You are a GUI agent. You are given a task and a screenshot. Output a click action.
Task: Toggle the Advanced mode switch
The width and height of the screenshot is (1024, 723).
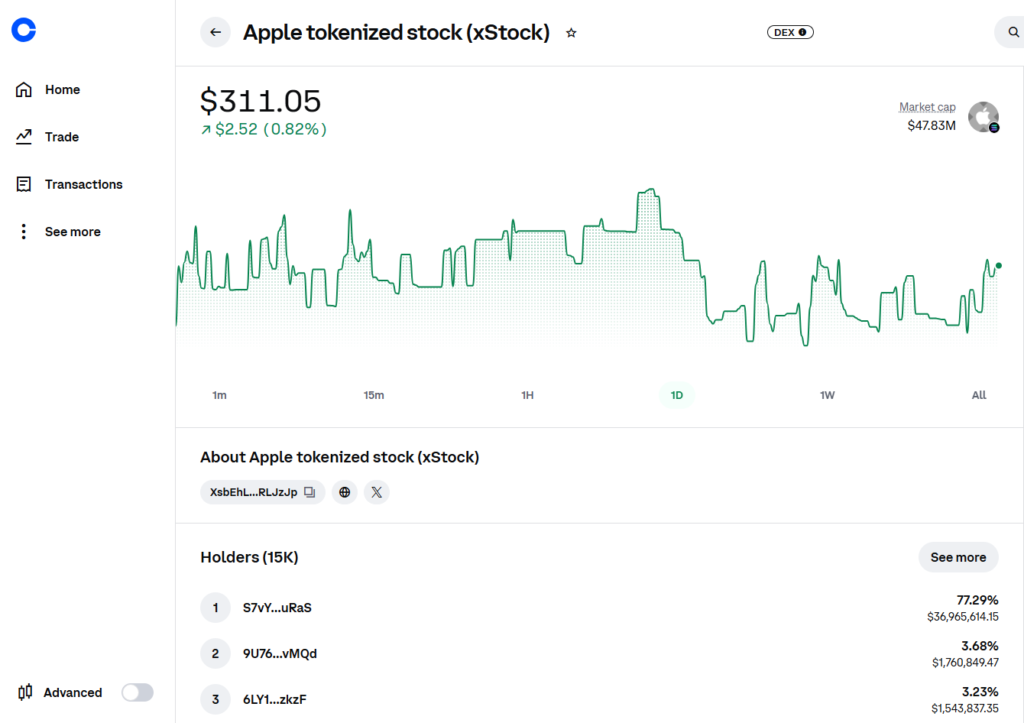pyautogui.click(x=137, y=692)
